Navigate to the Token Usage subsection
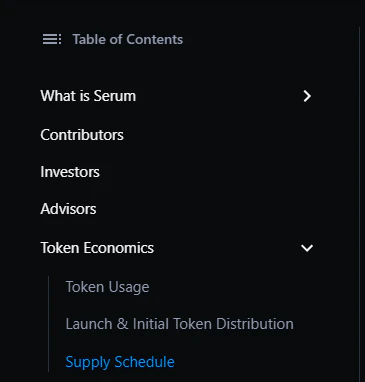 tap(107, 287)
